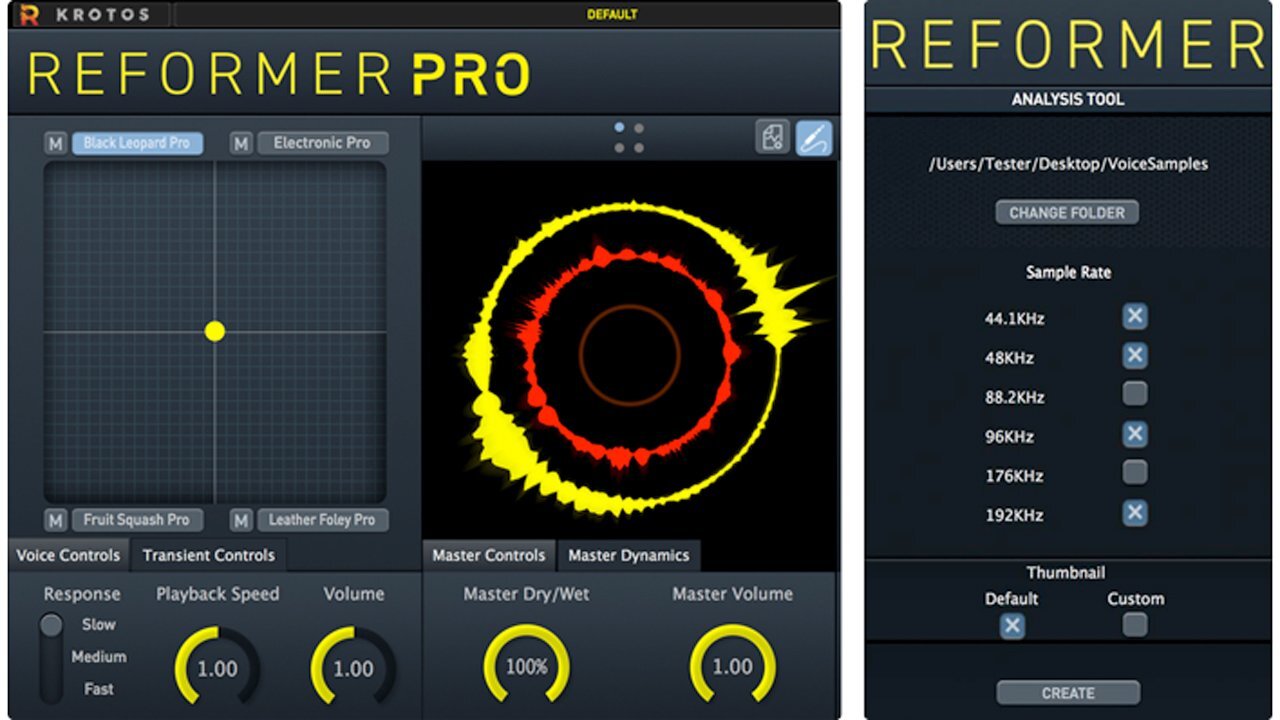
Task: Open the DEFAULT preset menu
Action: click(x=612, y=14)
